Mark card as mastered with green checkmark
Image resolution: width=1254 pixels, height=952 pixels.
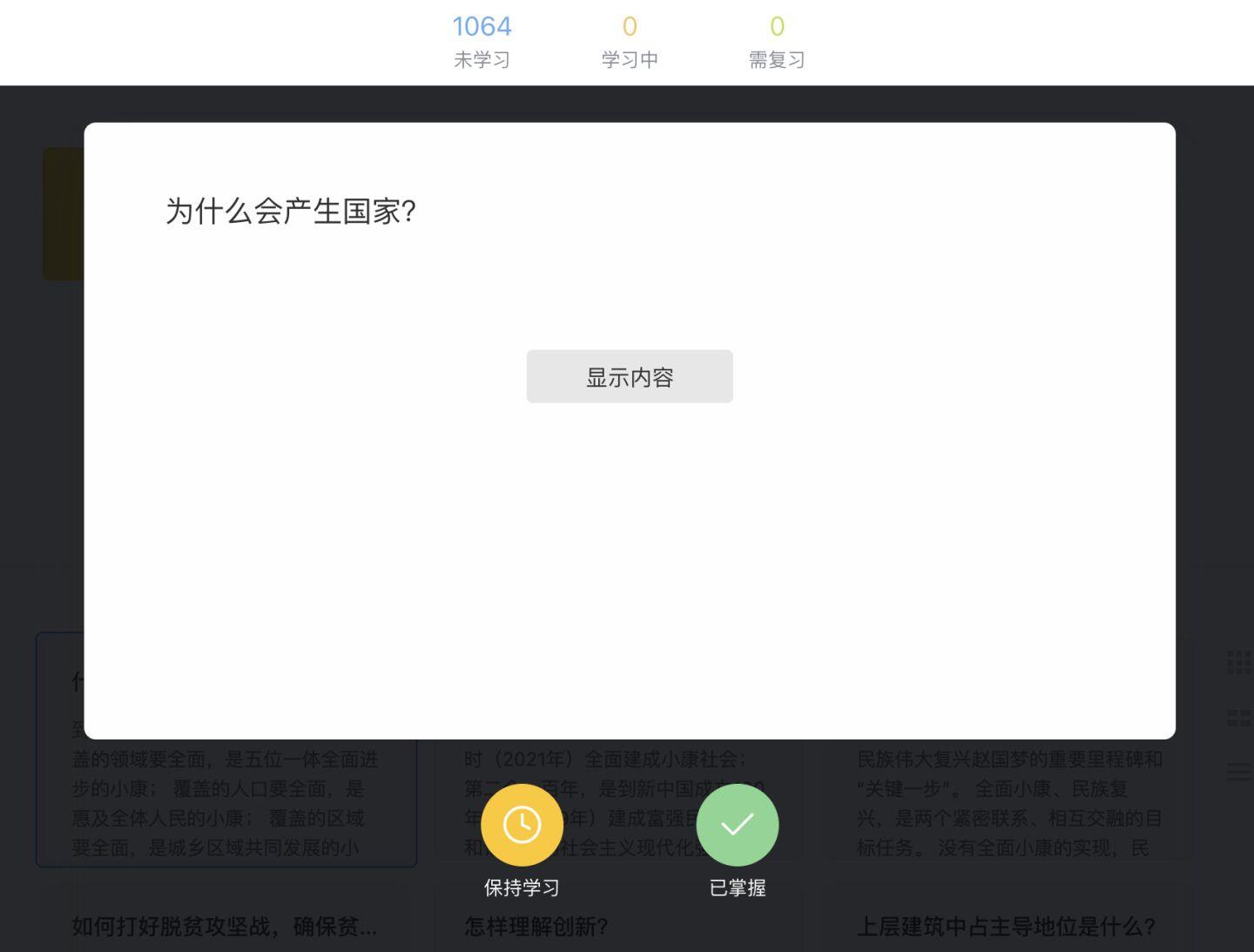(737, 824)
